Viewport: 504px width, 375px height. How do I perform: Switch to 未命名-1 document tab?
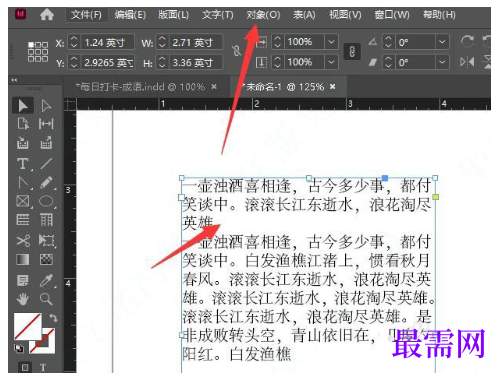(x=284, y=87)
